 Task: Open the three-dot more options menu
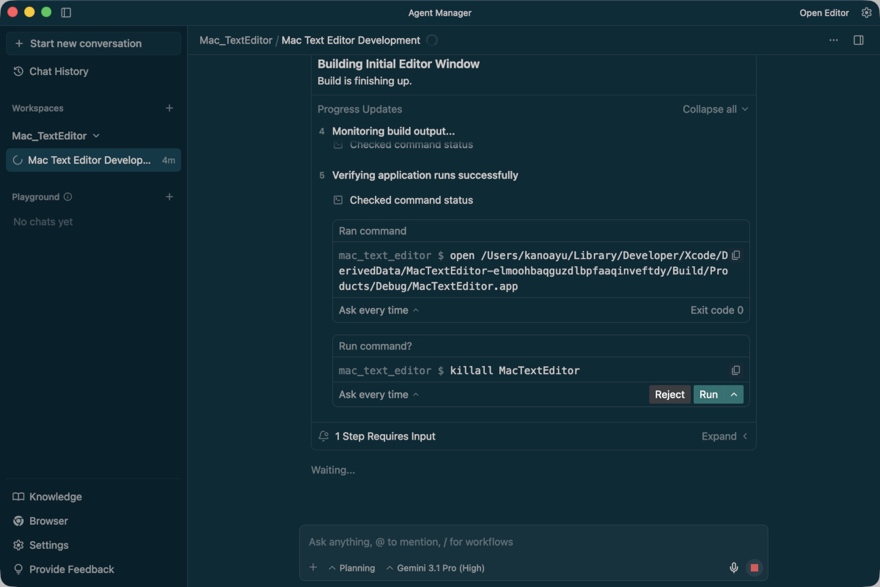tap(833, 41)
